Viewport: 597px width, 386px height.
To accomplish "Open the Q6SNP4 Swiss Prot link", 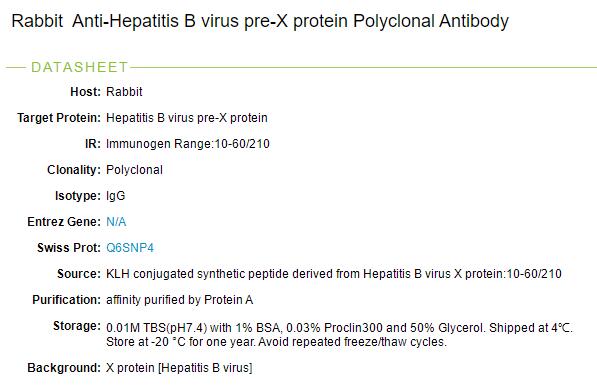I will (130, 248).
